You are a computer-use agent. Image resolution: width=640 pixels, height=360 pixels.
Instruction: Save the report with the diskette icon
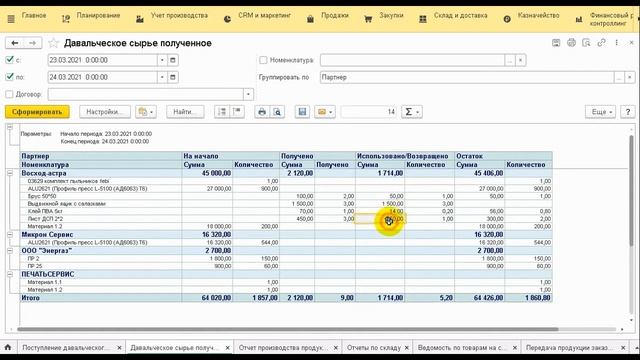[302, 112]
